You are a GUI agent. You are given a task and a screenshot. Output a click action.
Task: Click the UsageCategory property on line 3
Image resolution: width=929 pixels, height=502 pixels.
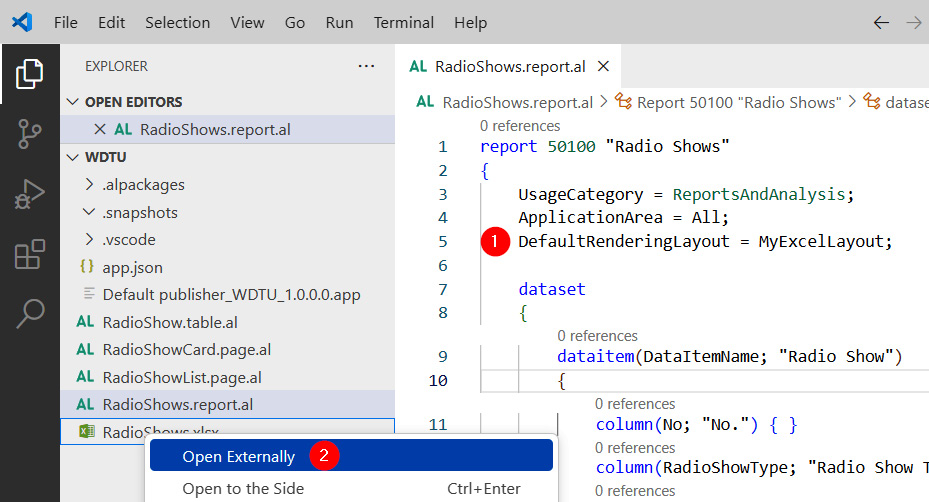pyautogui.click(x=581, y=194)
